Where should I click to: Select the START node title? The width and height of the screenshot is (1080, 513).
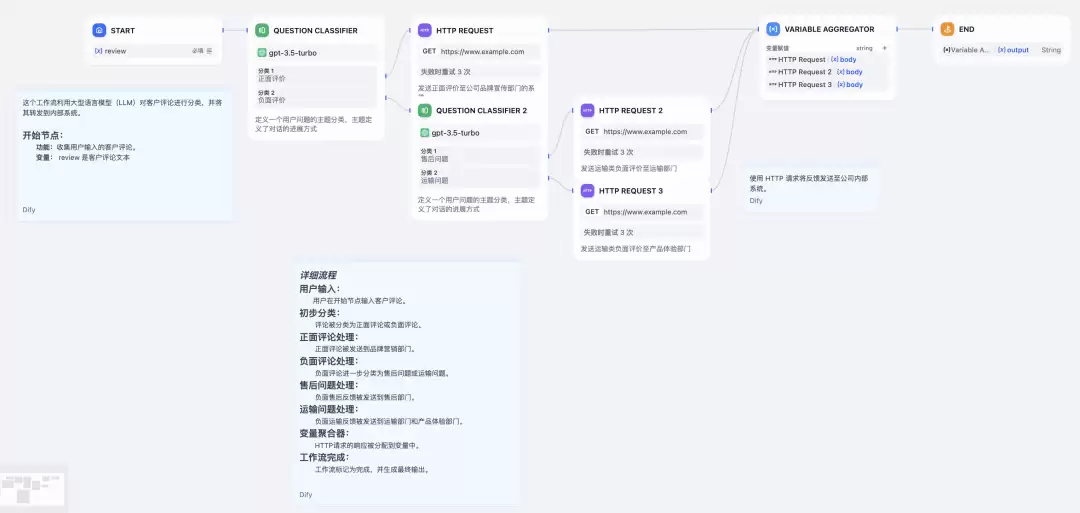tap(123, 31)
